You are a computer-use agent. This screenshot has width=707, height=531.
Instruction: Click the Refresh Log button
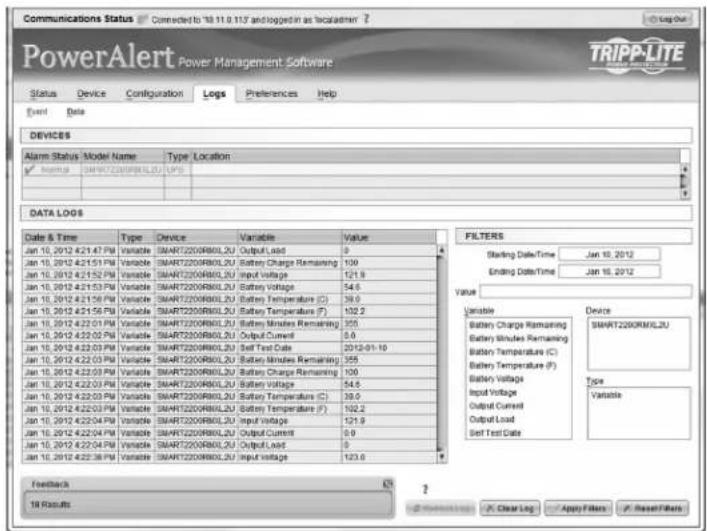(x=440, y=508)
